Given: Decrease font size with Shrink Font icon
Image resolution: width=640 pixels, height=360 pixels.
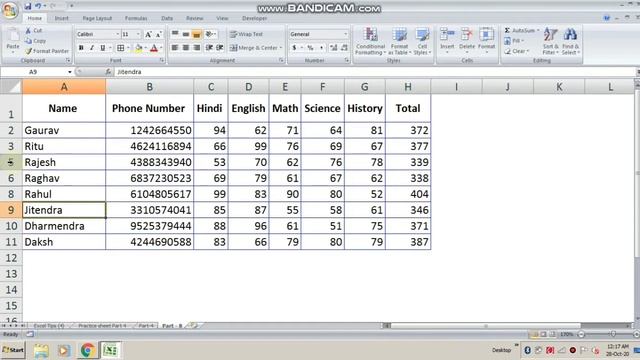Looking at the screenshot, I should pyautogui.click(x=159, y=35).
